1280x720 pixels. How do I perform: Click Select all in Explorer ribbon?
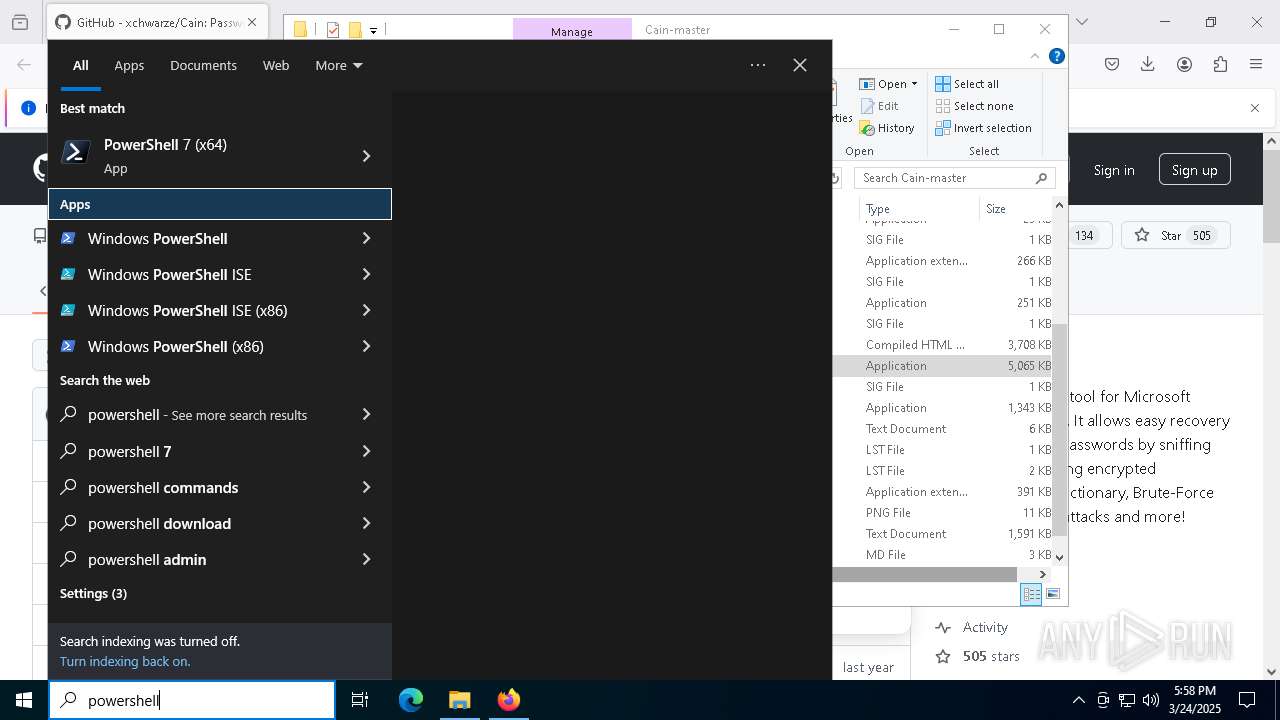pyautogui.click(x=967, y=84)
